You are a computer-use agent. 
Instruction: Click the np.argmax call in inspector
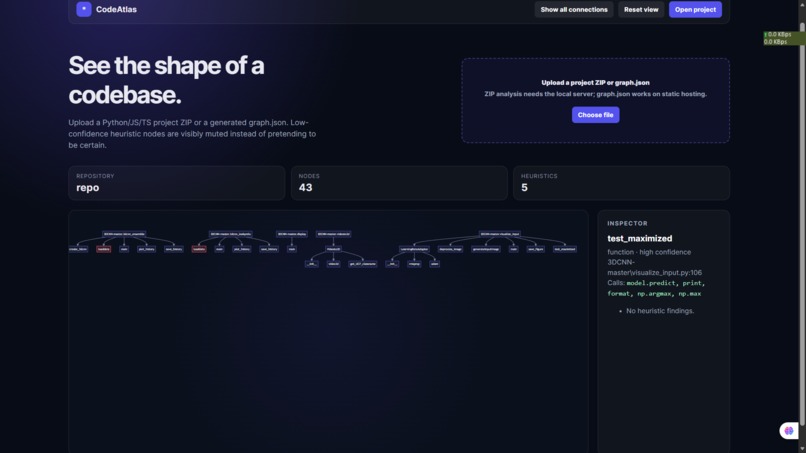click(654, 294)
